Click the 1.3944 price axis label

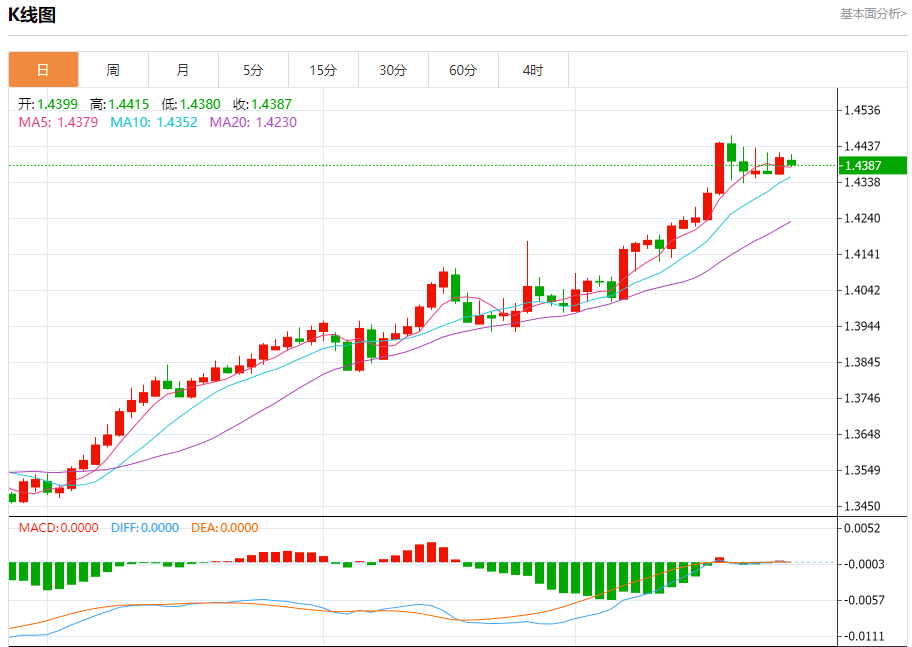(x=863, y=326)
